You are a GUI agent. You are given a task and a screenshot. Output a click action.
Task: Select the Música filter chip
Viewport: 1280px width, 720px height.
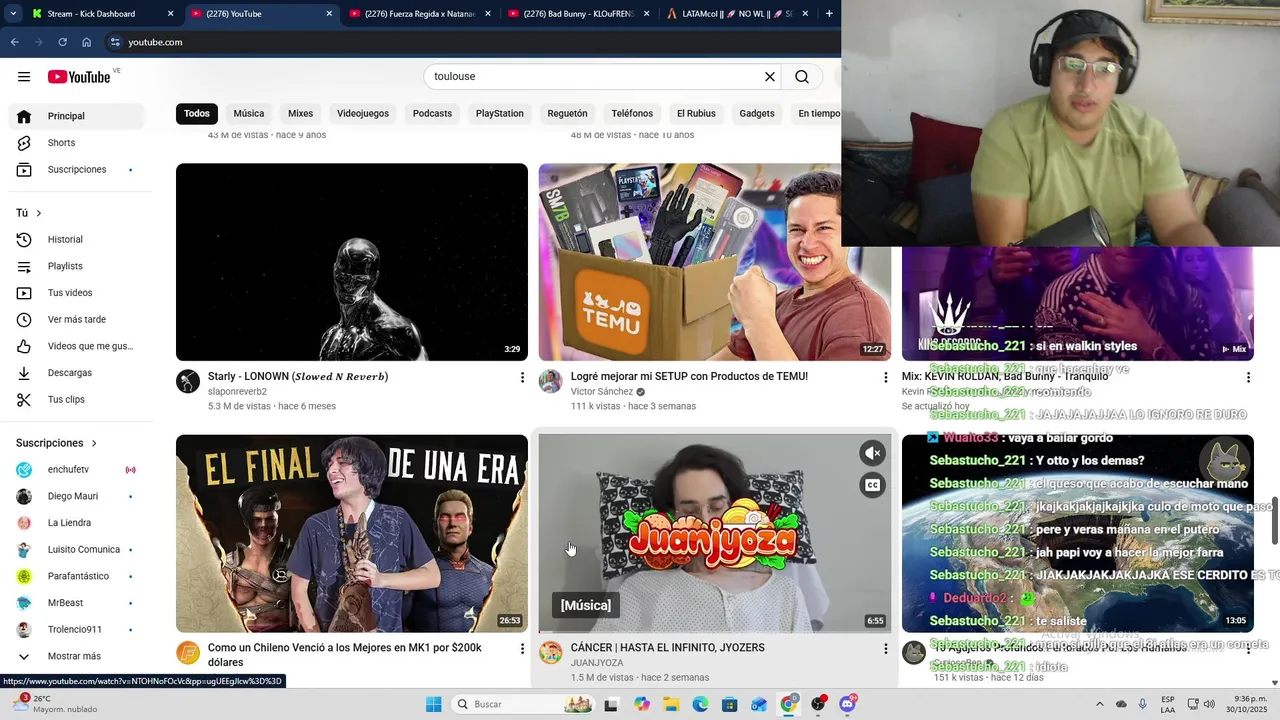tap(249, 114)
